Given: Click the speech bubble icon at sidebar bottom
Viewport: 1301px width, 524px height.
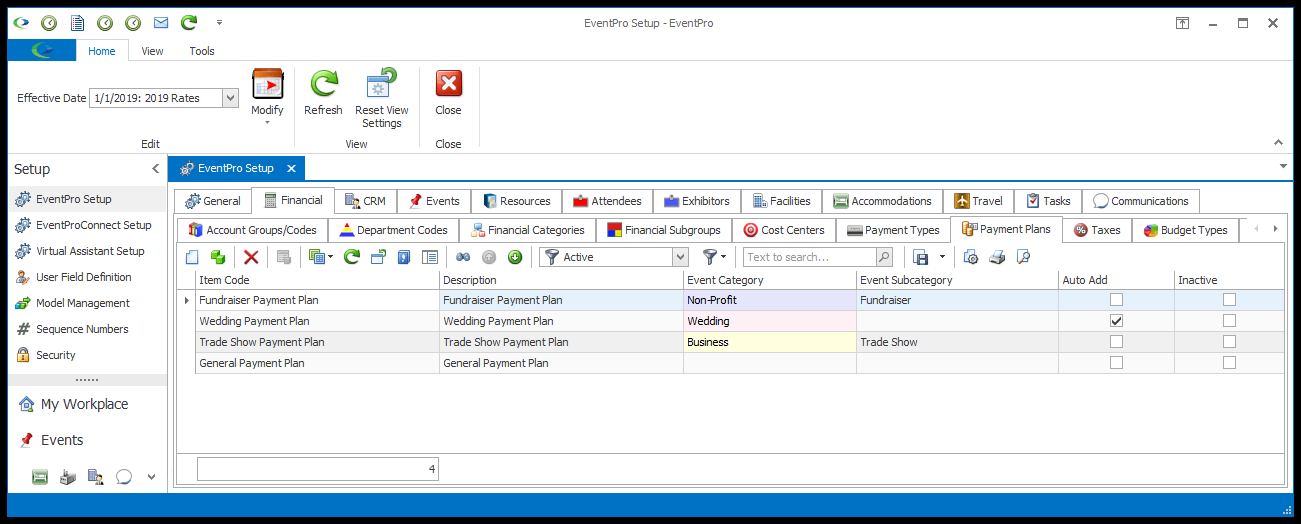Looking at the screenshot, I should pyautogui.click(x=124, y=477).
